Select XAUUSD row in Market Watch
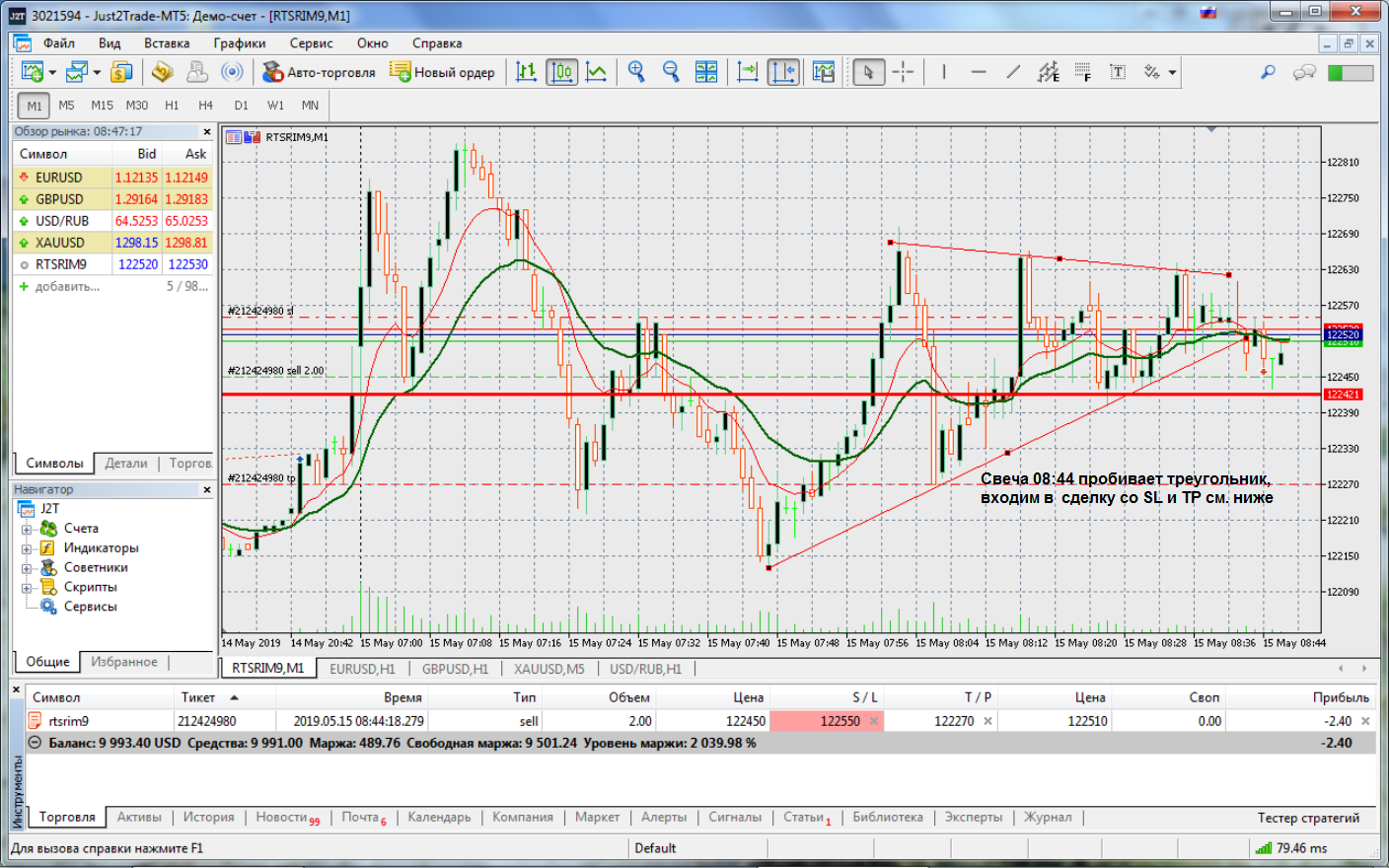 click(x=112, y=243)
